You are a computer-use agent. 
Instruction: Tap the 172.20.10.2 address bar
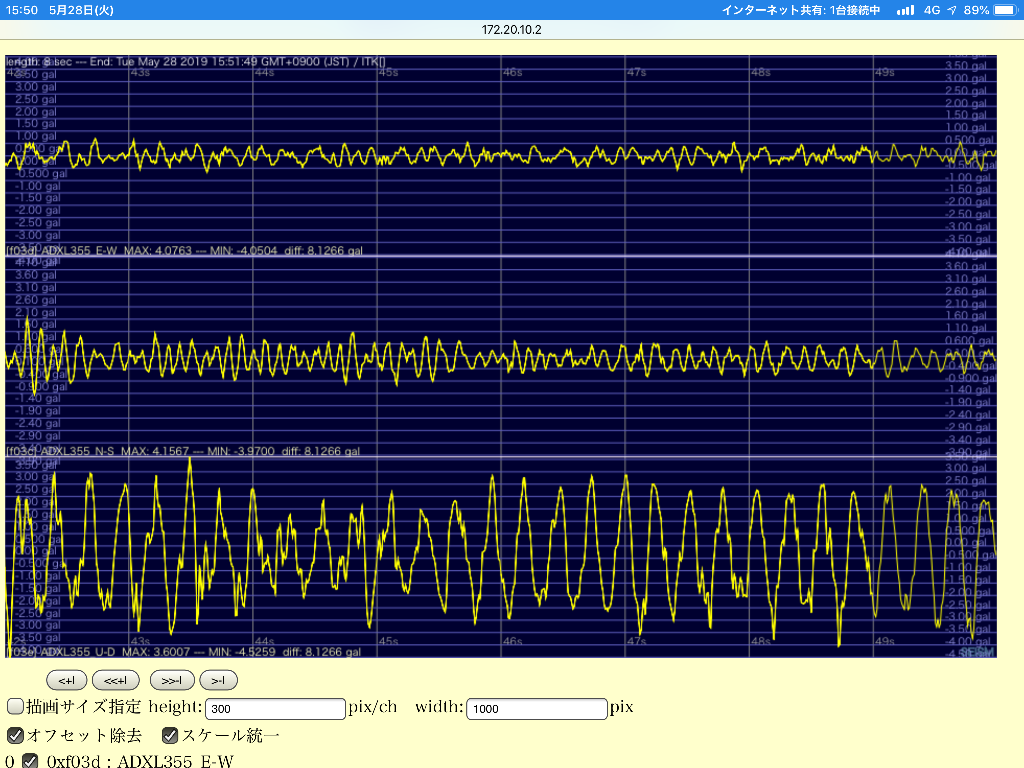[x=512, y=29]
